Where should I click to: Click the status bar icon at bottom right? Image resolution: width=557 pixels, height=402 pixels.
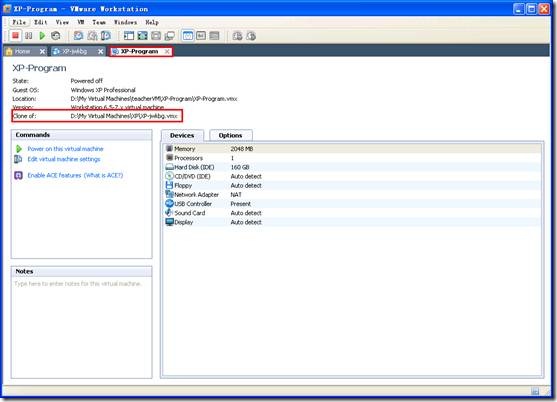[x=535, y=391]
